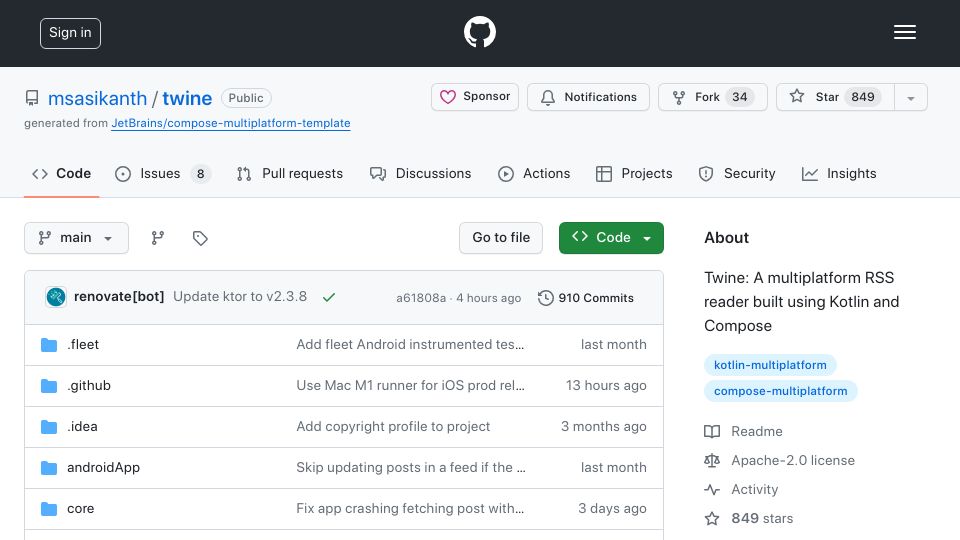Viewport: 960px width, 540px height.
Task: Click the Go to file button
Action: [x=501, y=238]
